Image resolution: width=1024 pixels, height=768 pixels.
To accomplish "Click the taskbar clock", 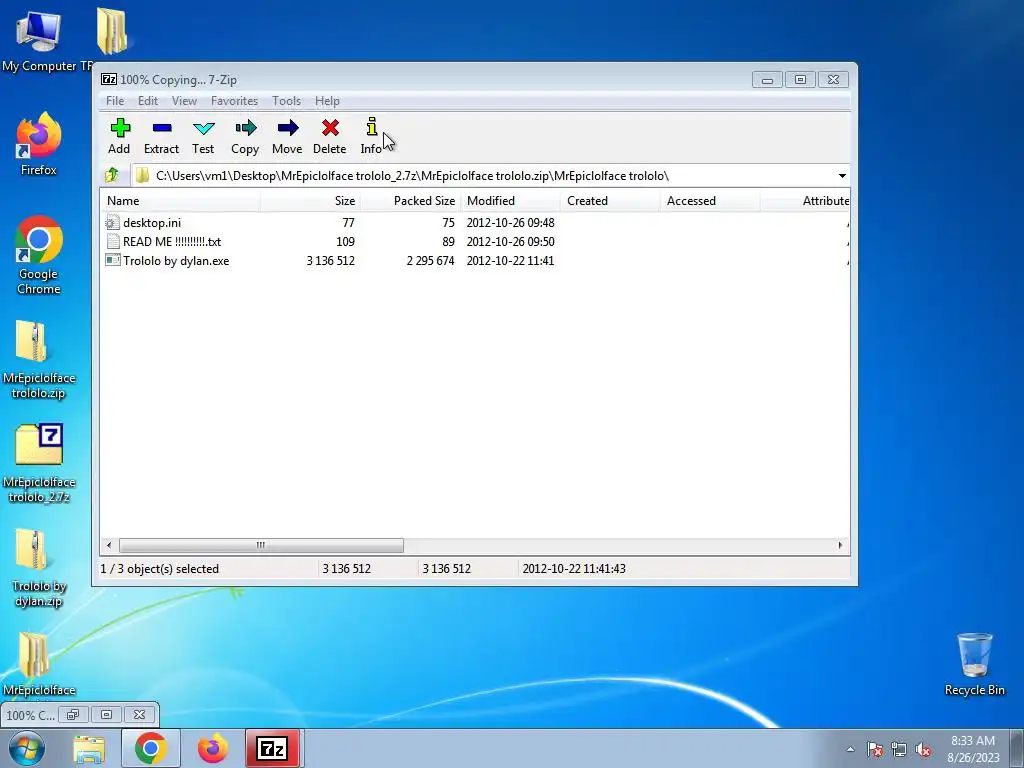I will coord(973,749).
